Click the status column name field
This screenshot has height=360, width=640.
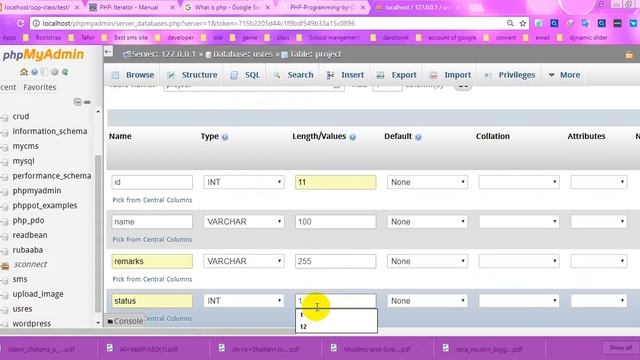[x=152, y=301]
